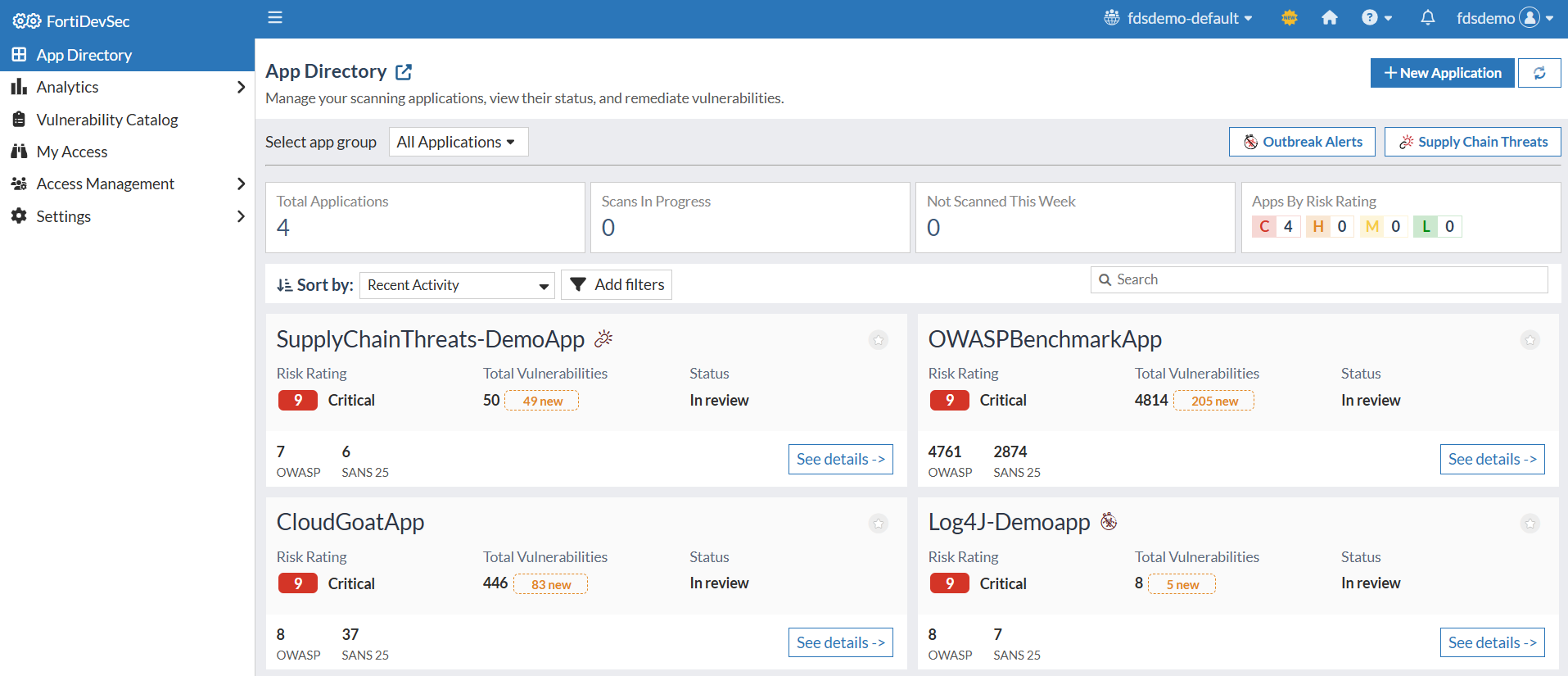Focus the Search input field
The height and width of the screenshot is (676, 1568).
click(x=1319, y=280)
